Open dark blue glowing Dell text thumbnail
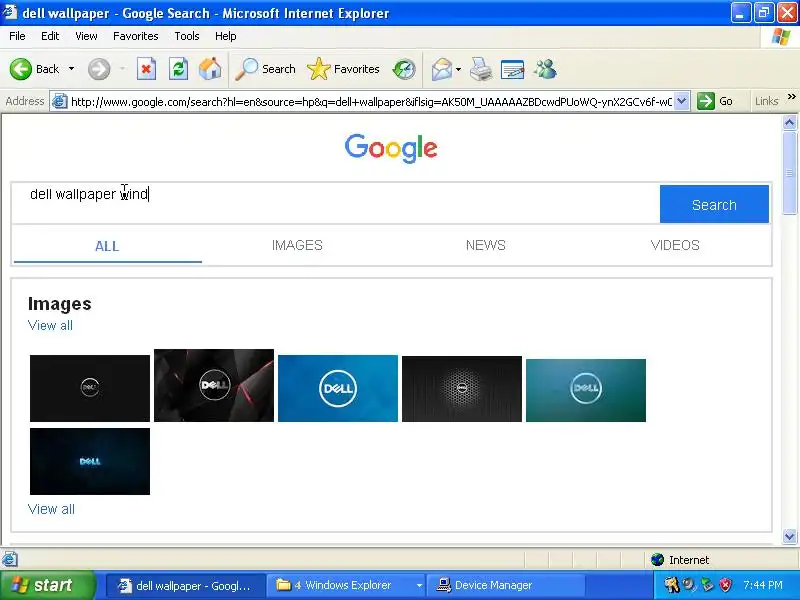Screen dimensions: 800x600 [x=90, y=461]
